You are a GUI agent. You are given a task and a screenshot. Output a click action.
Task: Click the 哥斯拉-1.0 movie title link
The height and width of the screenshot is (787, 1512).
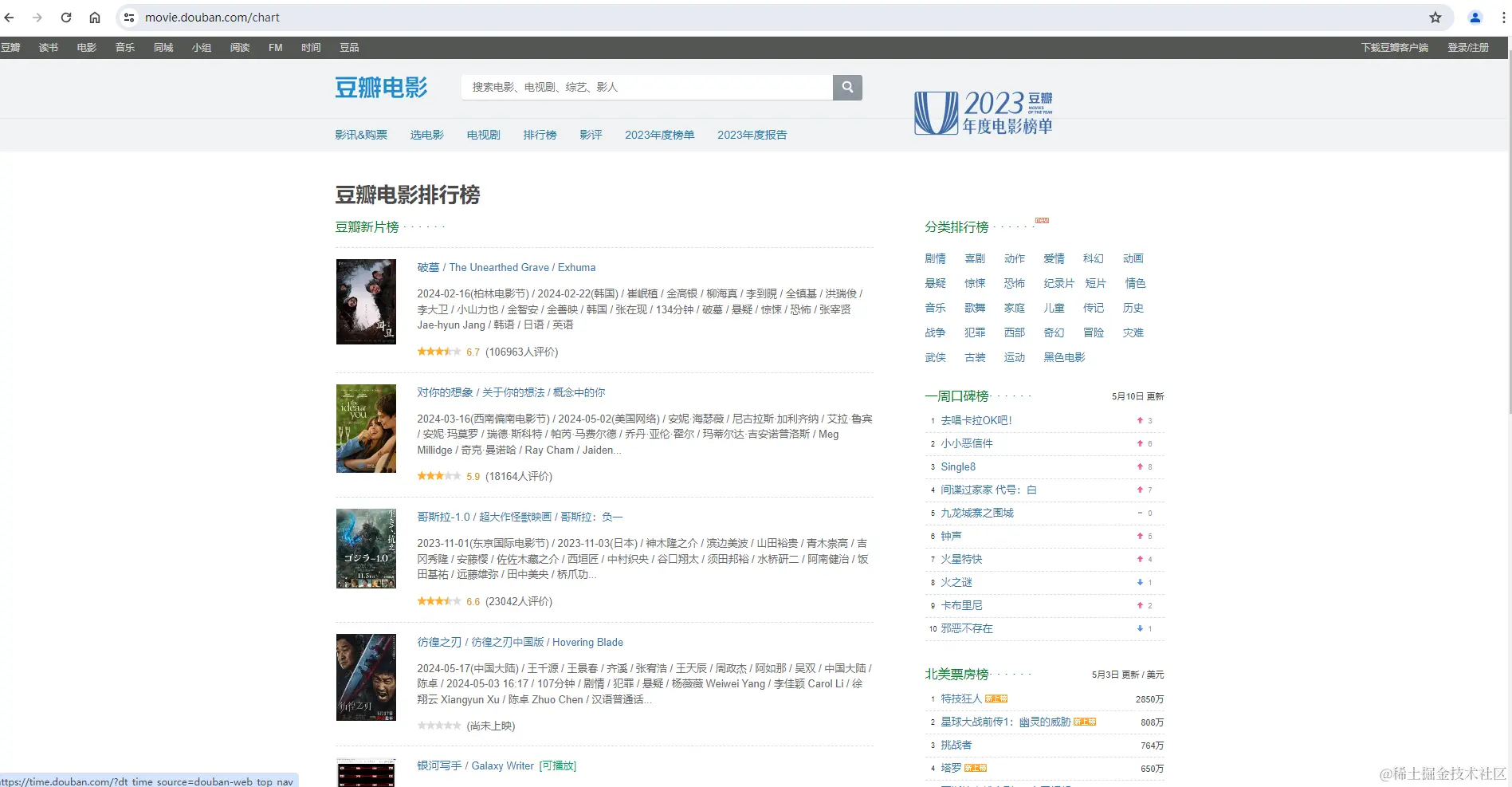520,517
